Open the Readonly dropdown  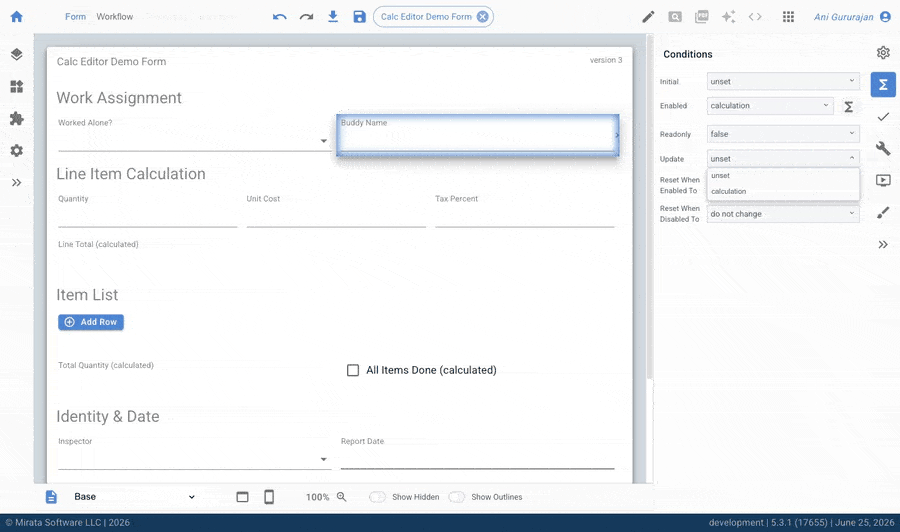pos(783,134)
